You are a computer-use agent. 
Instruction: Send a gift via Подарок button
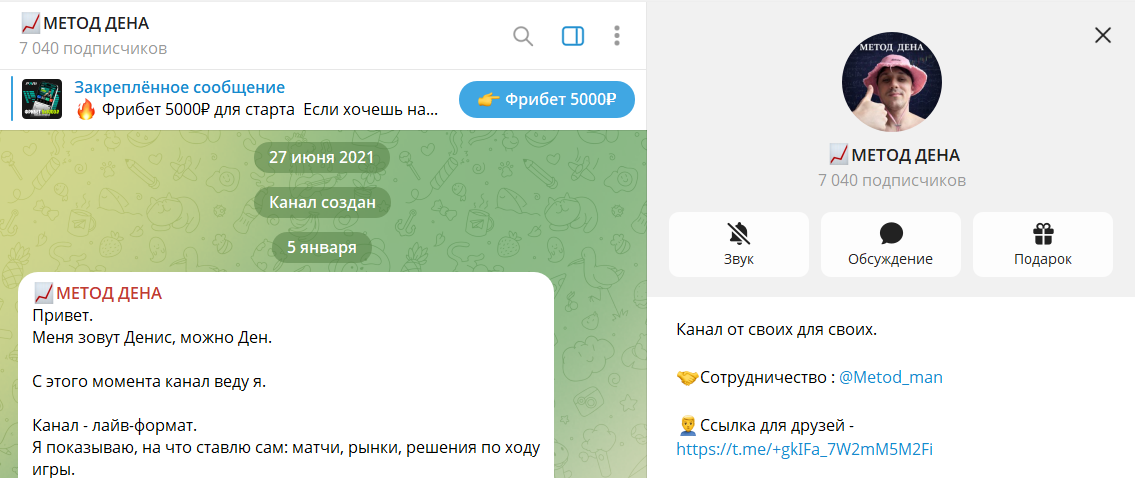pos(1042,244)
